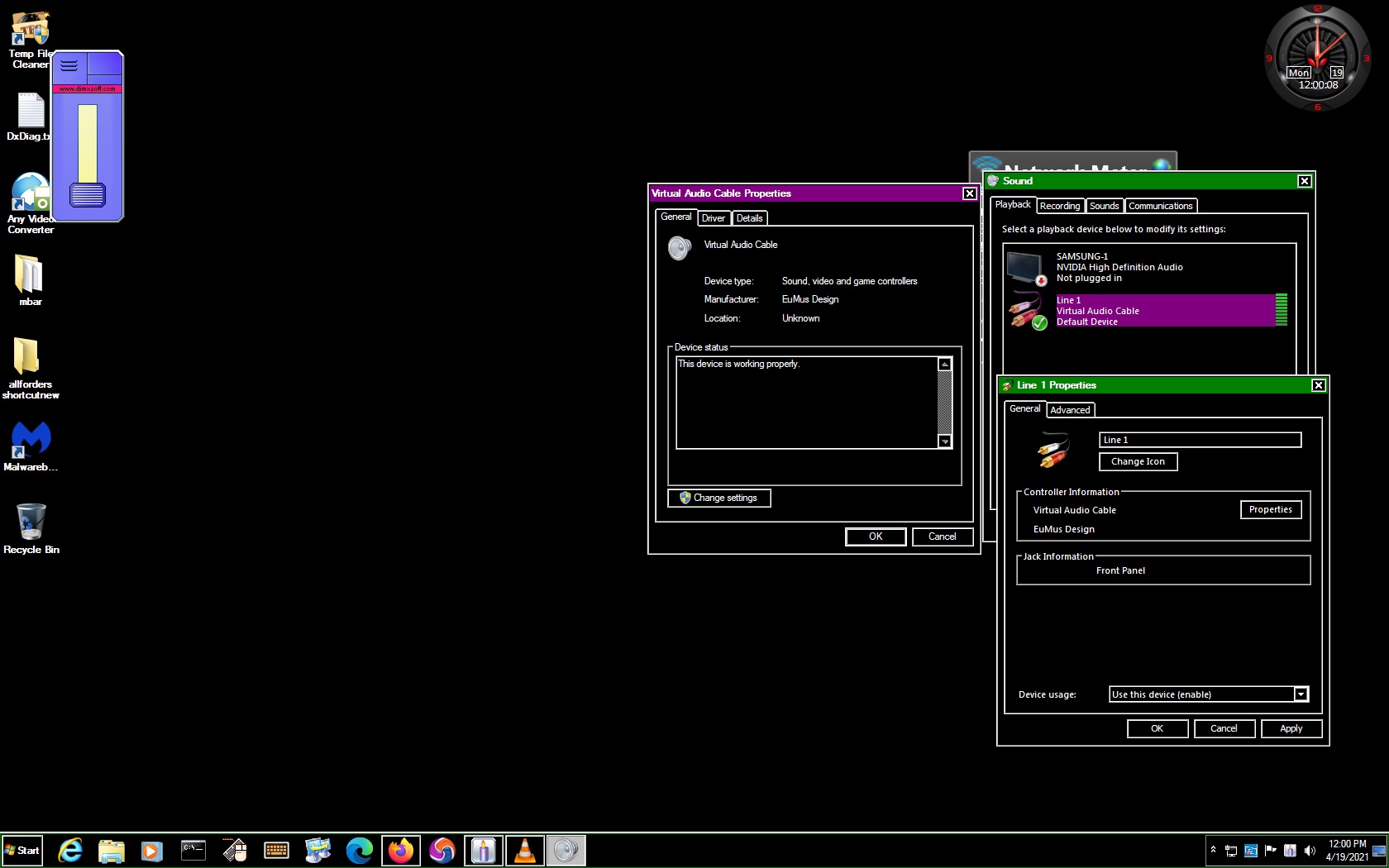This screenshot has height=868, width=1389.
Task: Open the candle app icon in taskbar
Action: coord(484,850)
